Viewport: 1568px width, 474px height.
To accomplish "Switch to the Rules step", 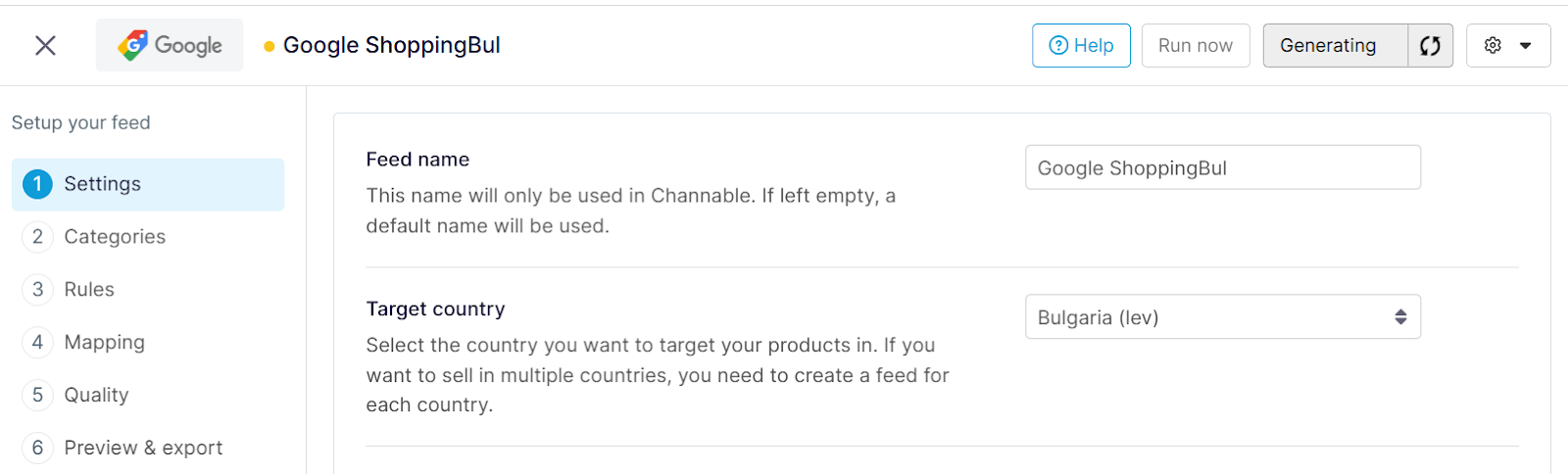I will point(89,290).
